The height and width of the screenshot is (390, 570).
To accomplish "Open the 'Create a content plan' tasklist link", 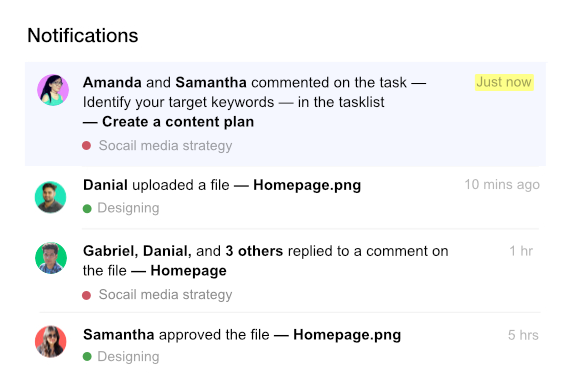I will (x=178, y=122).
